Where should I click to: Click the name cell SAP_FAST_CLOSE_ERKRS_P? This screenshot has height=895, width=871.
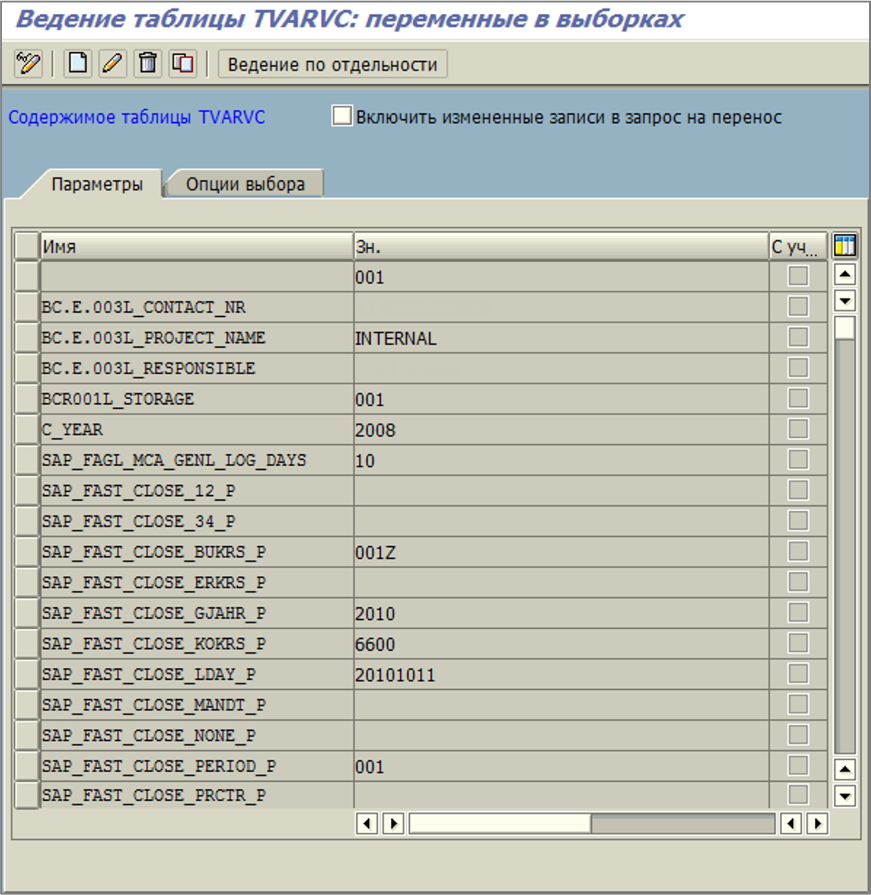click(197, 582)
